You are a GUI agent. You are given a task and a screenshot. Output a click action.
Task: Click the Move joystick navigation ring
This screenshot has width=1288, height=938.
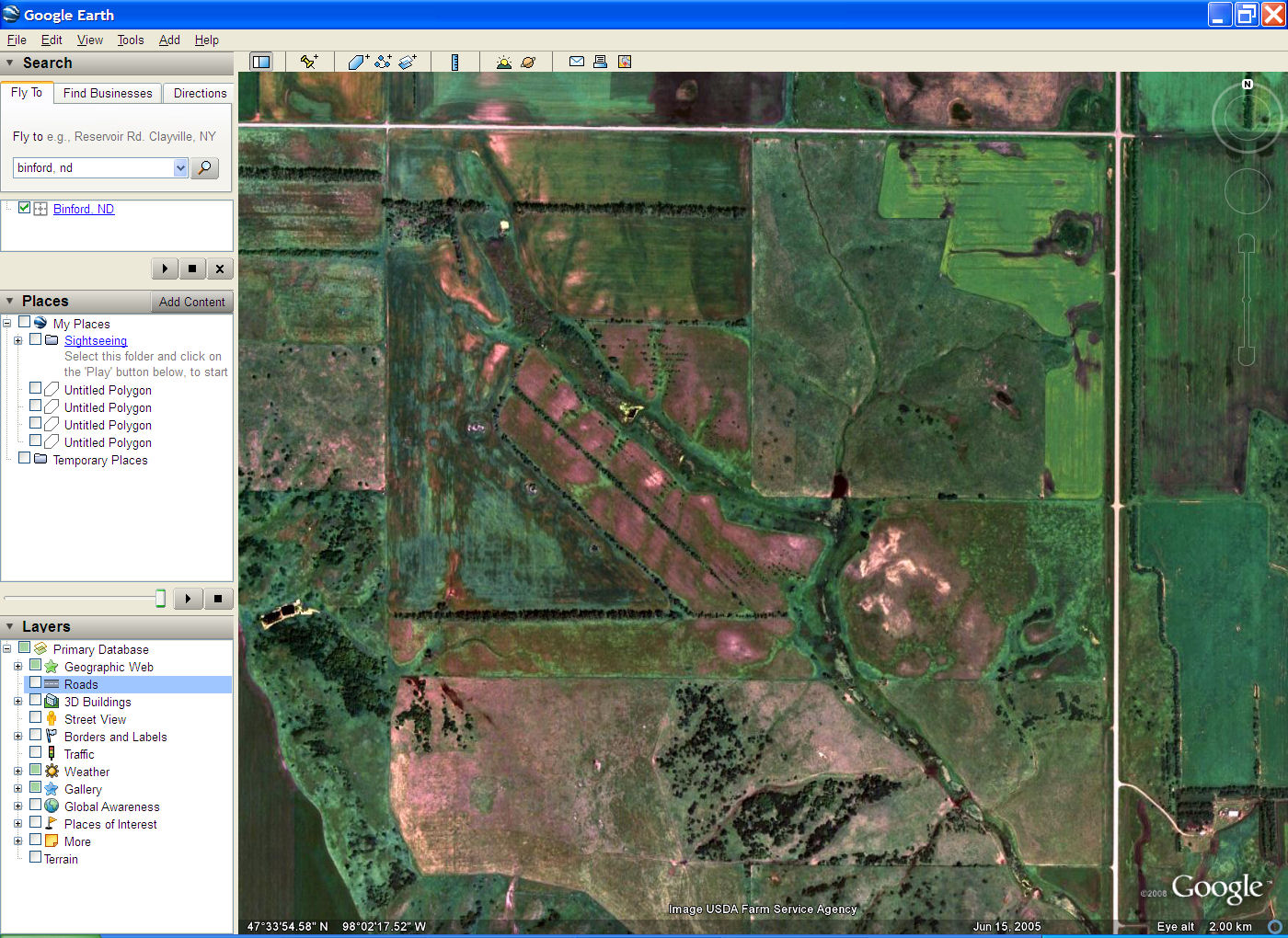(1247, 191)
